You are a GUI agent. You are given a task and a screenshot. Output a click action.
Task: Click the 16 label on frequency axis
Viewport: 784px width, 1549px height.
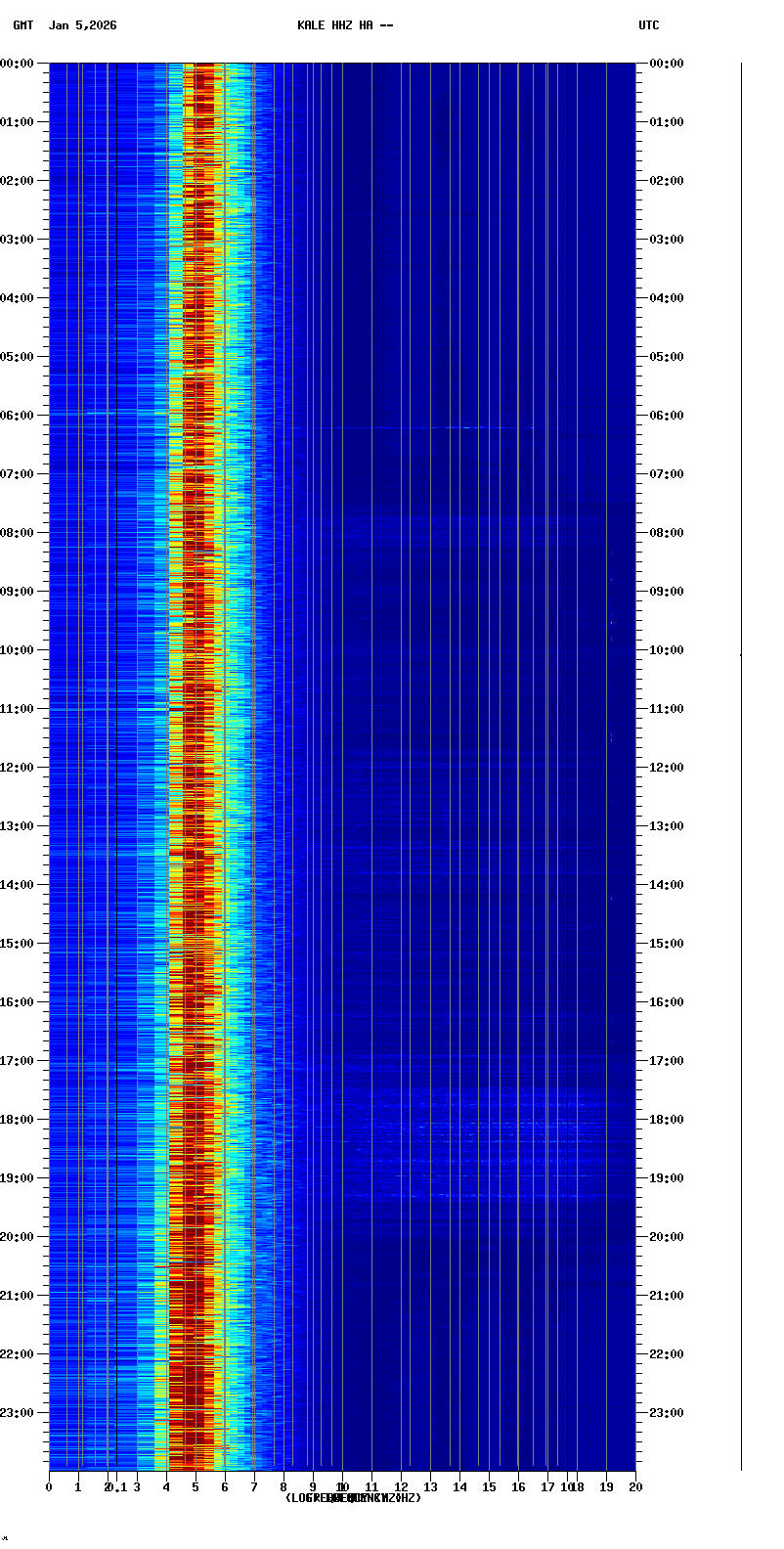[x=518, y=1487]
